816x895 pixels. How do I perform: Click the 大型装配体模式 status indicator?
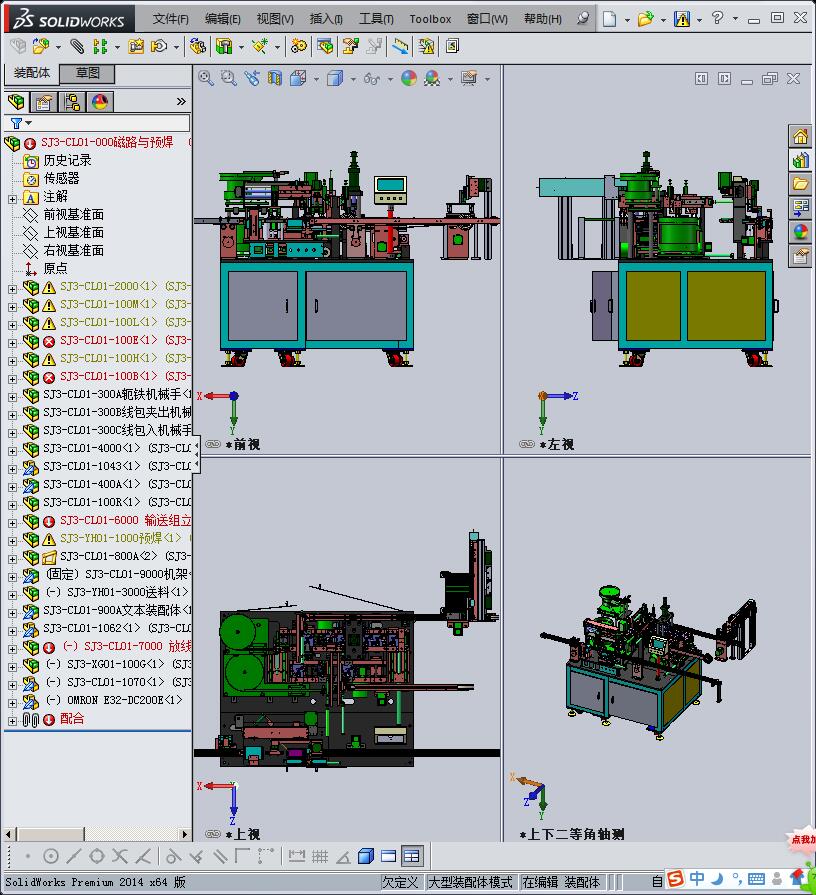click(470, 882)
